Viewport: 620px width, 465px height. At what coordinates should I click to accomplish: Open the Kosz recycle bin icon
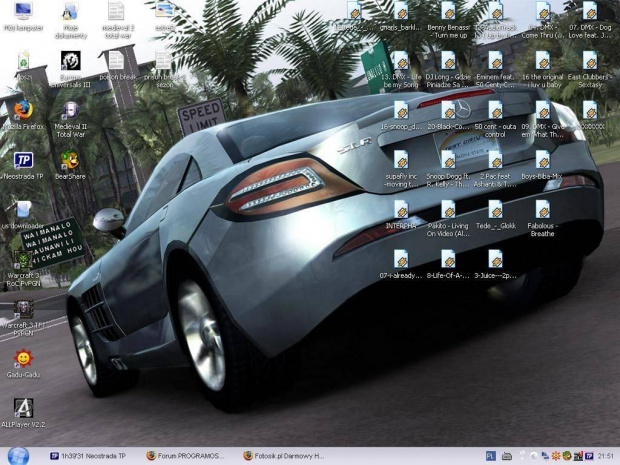click(22, 62)
